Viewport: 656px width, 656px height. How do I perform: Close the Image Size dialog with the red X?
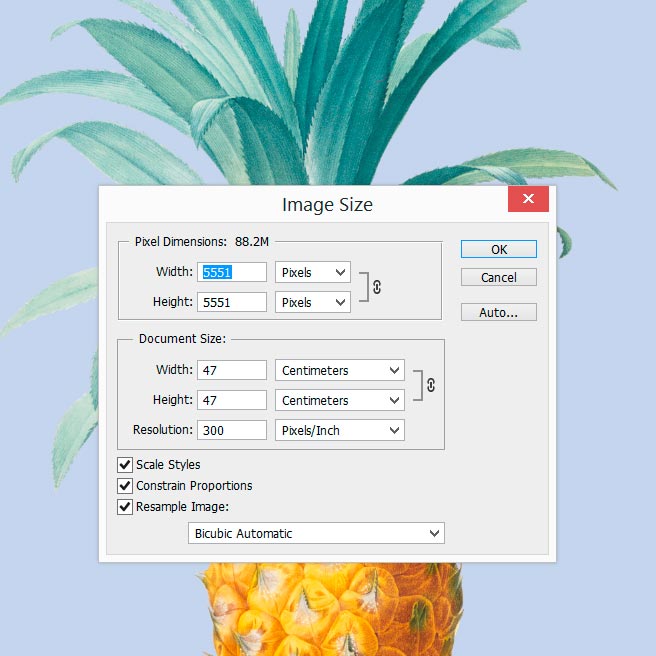point(527,198)
